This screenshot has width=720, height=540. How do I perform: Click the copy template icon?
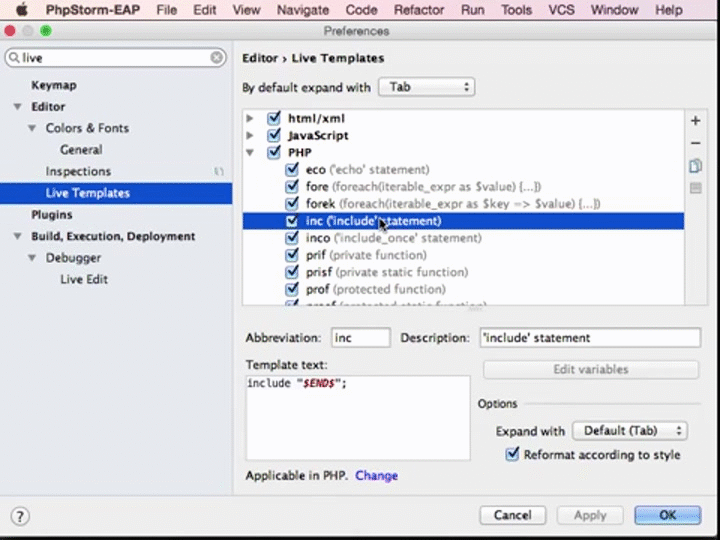[x=695, y=166]
